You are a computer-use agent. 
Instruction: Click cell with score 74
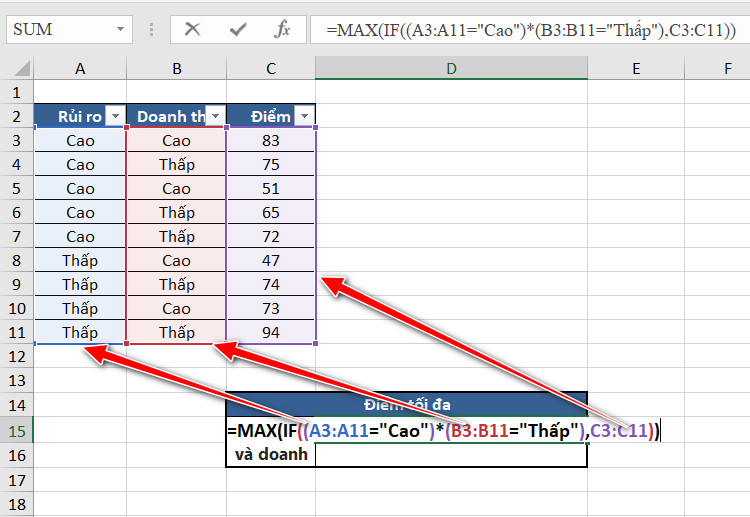271,284
